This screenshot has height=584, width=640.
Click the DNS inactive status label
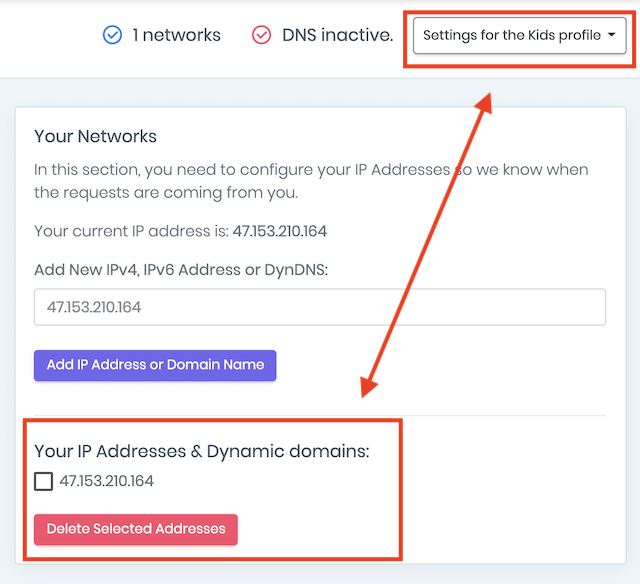338,35
